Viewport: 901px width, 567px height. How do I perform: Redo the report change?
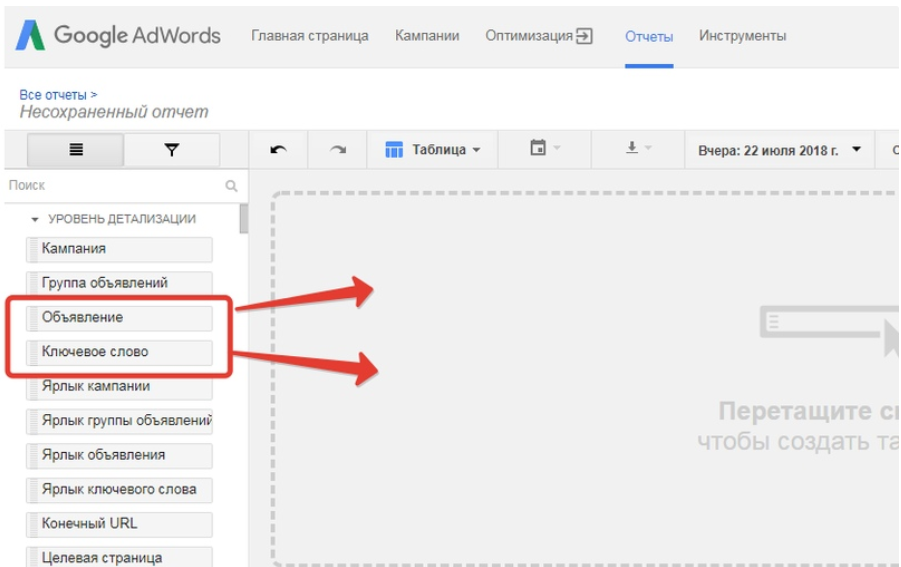click(338, 150)
